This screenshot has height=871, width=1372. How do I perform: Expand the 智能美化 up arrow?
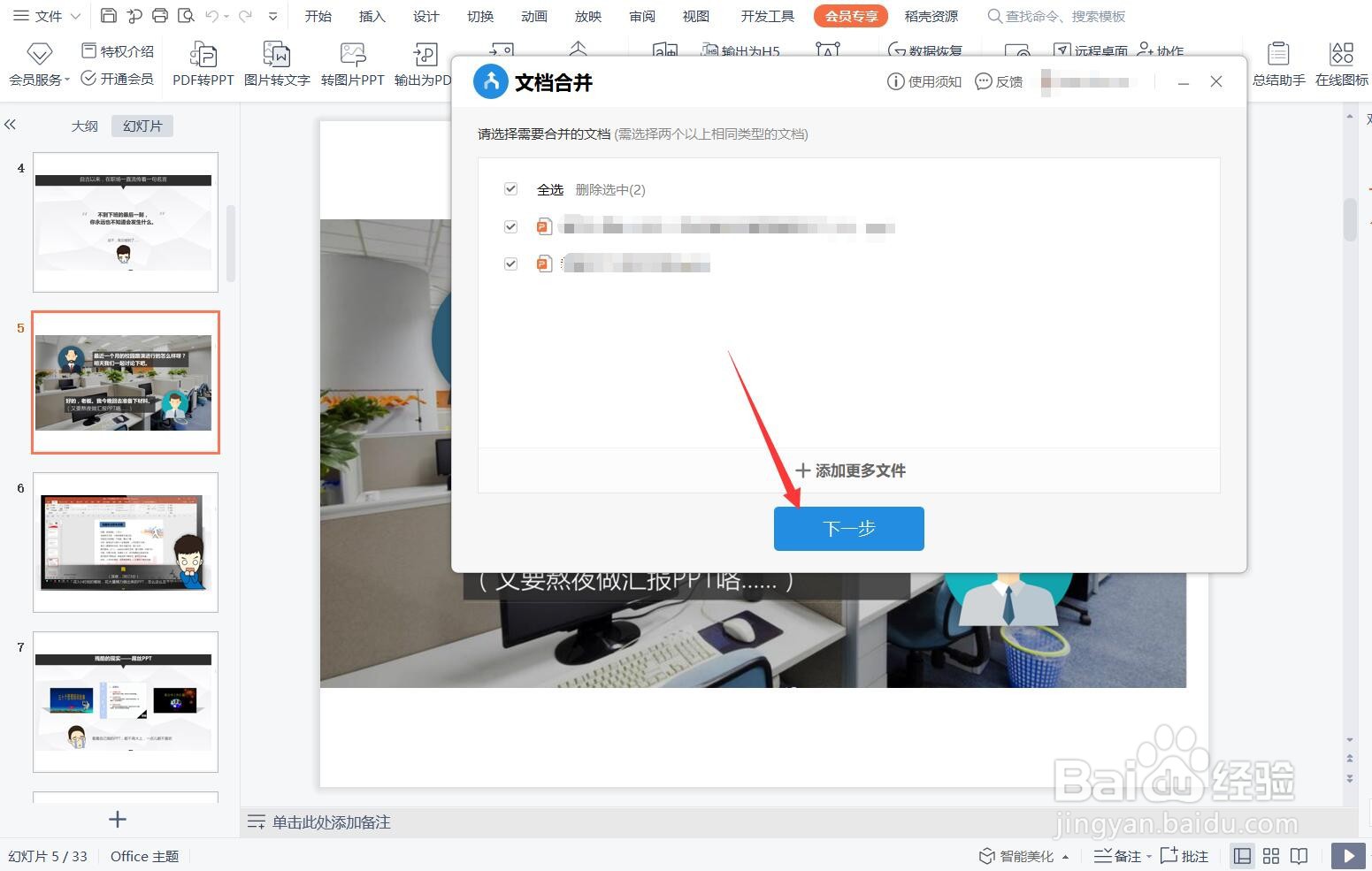pos(1065,856)
